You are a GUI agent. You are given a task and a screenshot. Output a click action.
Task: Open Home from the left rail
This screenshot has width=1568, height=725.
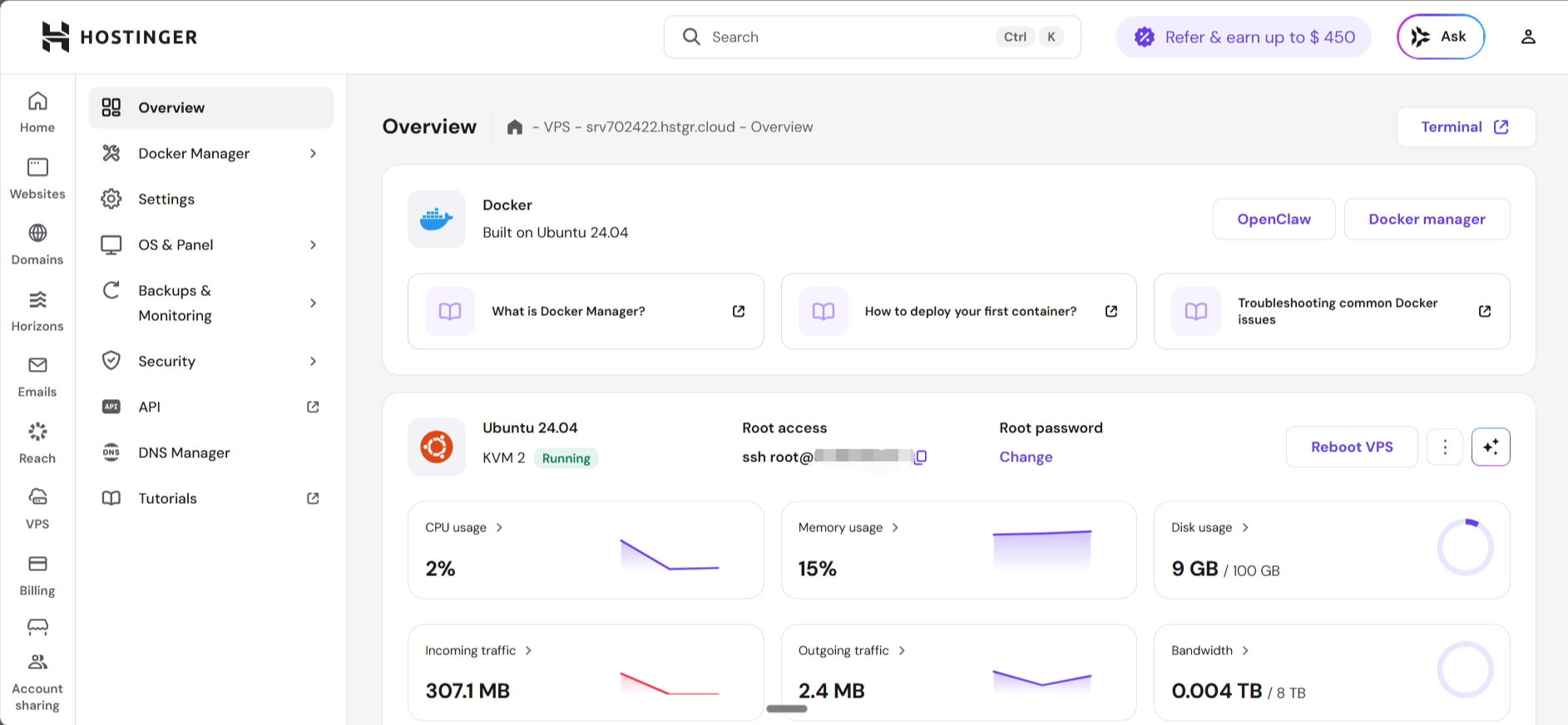(x=37, y=112)
